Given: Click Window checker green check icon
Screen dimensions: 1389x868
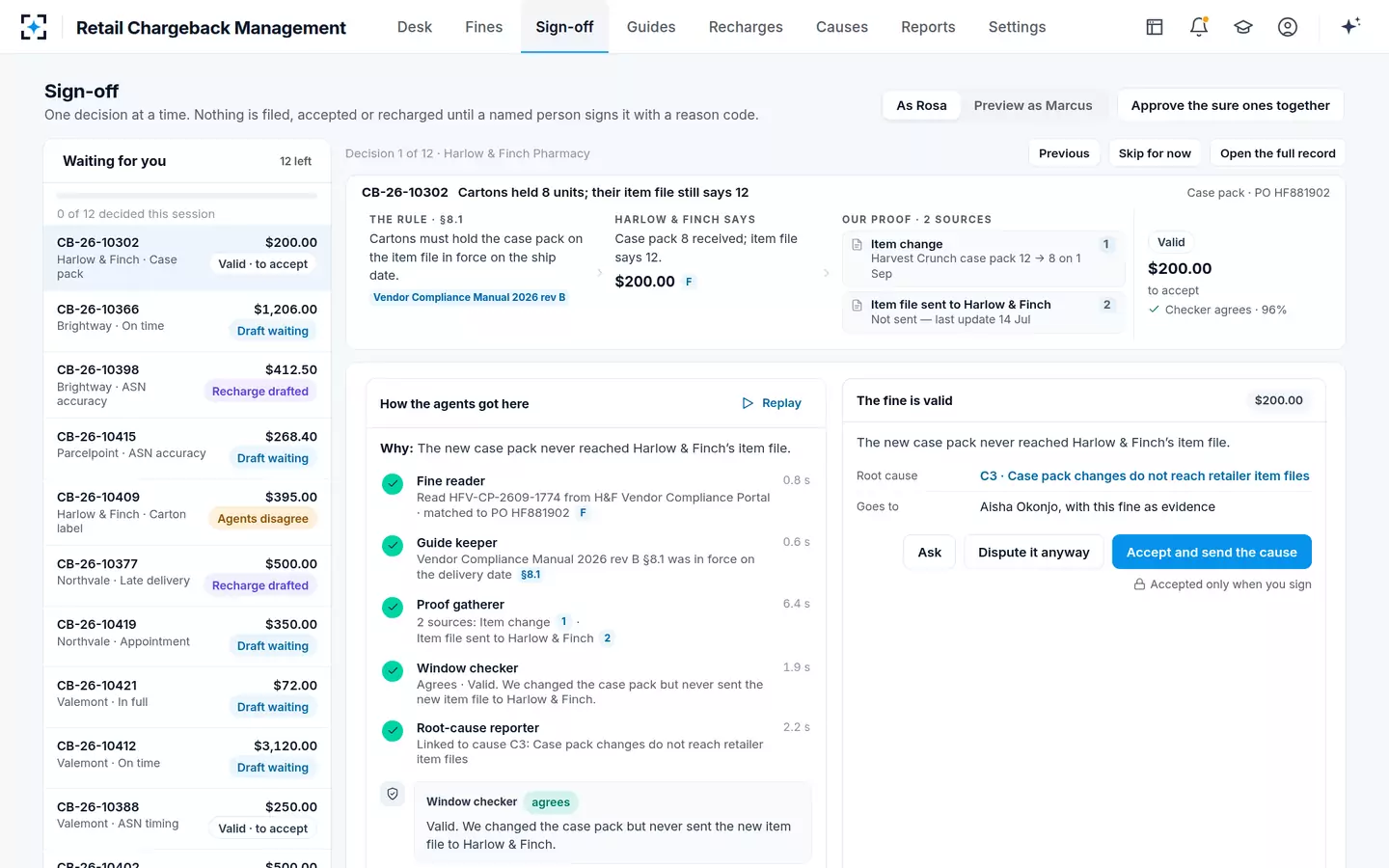Looking at the screenshot, I should (393, 671).
